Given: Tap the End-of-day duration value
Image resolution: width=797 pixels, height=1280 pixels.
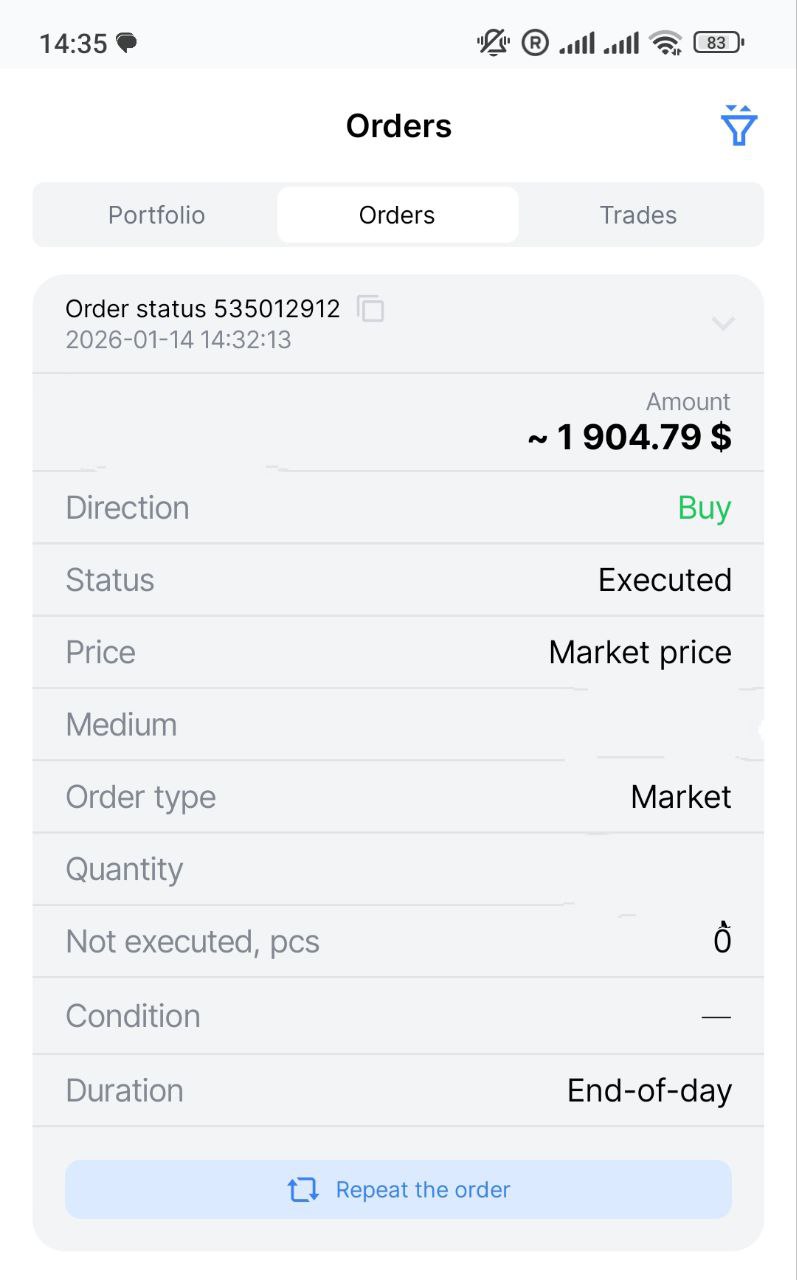Looking at the screenshot, I should 649,1090.
